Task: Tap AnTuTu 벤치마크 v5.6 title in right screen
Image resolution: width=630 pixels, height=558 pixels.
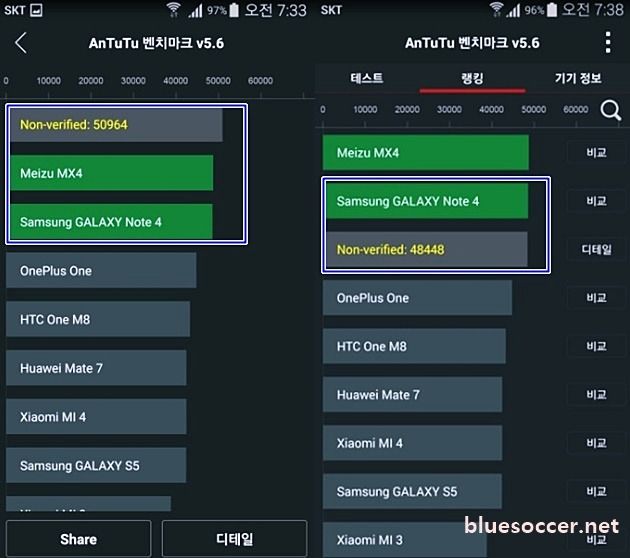Action: [472, 43]
